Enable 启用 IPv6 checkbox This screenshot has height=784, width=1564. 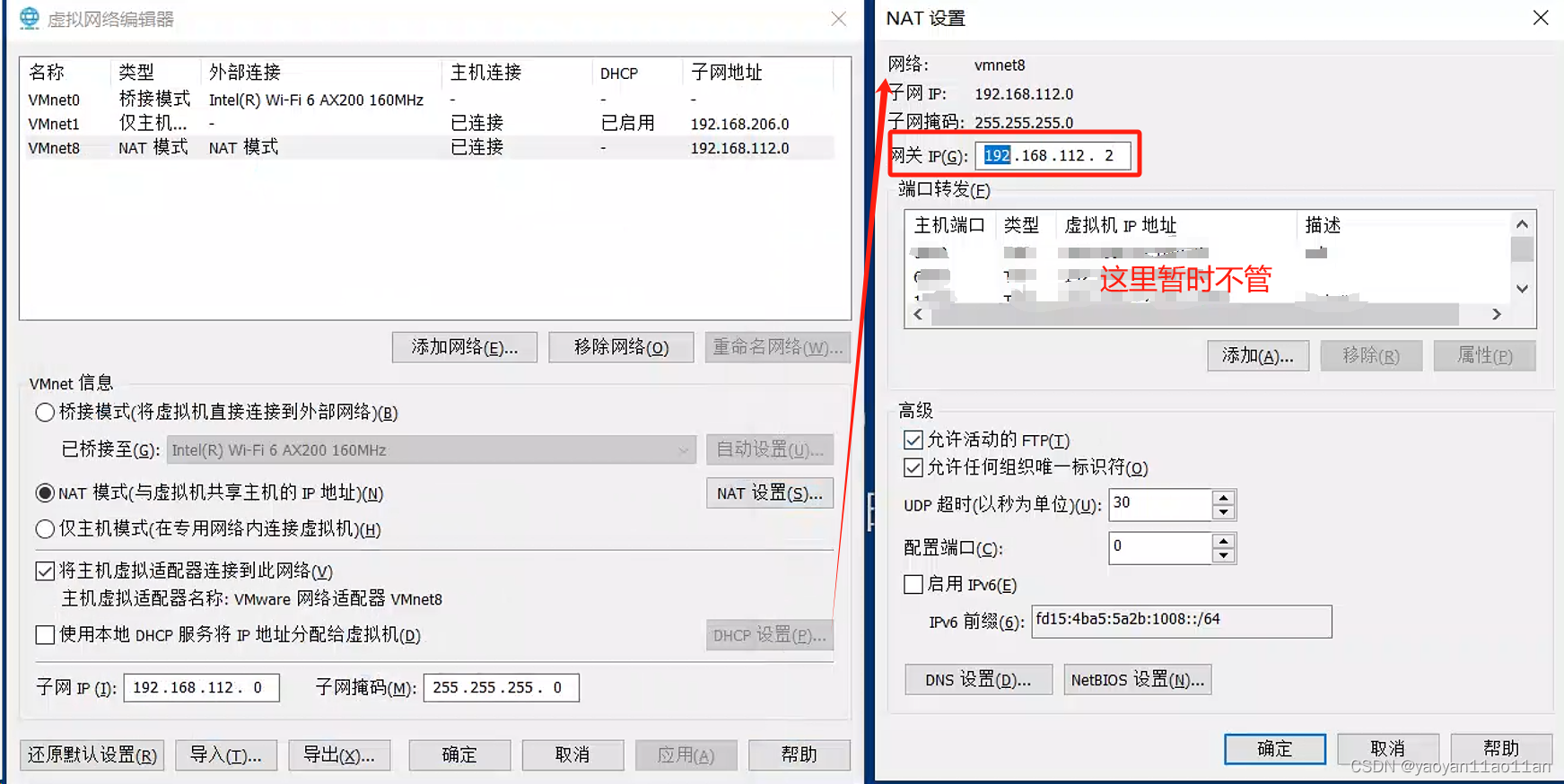pyautogui.click(x=913, y=584)
